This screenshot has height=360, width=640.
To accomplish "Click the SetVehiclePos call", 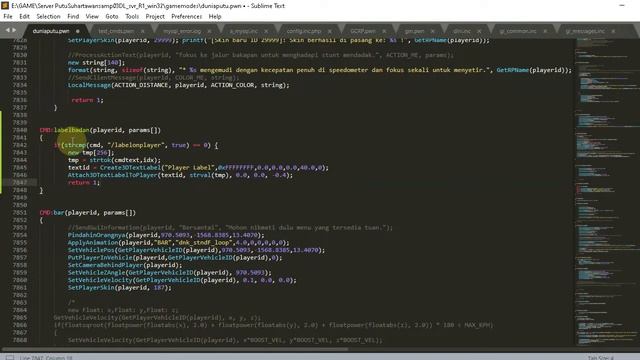I will click(x=91, y=250).
